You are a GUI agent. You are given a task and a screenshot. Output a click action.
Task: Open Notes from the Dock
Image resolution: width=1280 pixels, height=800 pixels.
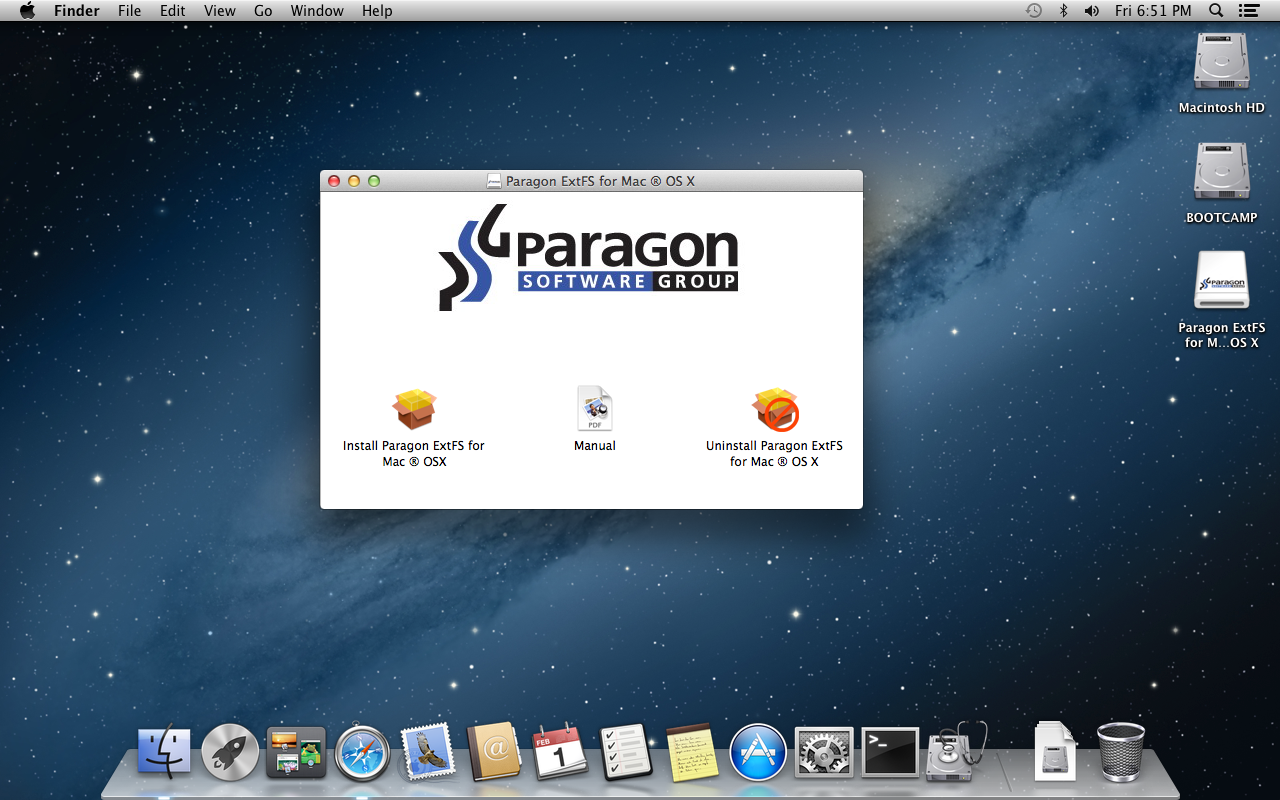(692, 752)
